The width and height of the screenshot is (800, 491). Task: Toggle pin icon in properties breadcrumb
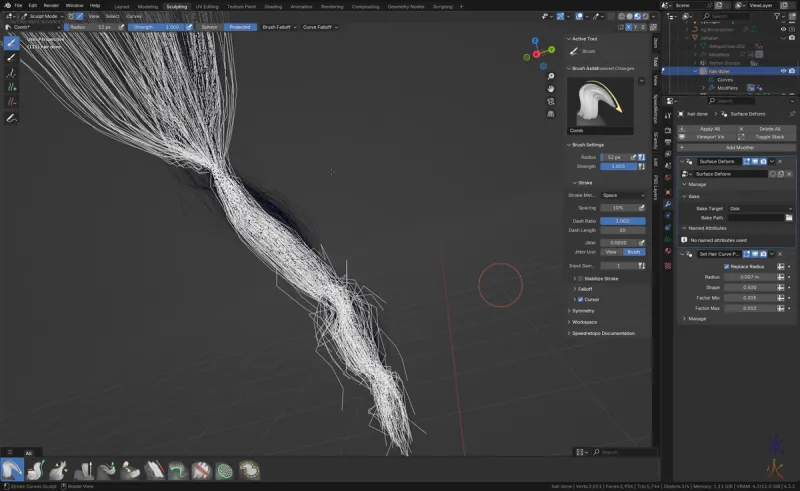[792, 114]
